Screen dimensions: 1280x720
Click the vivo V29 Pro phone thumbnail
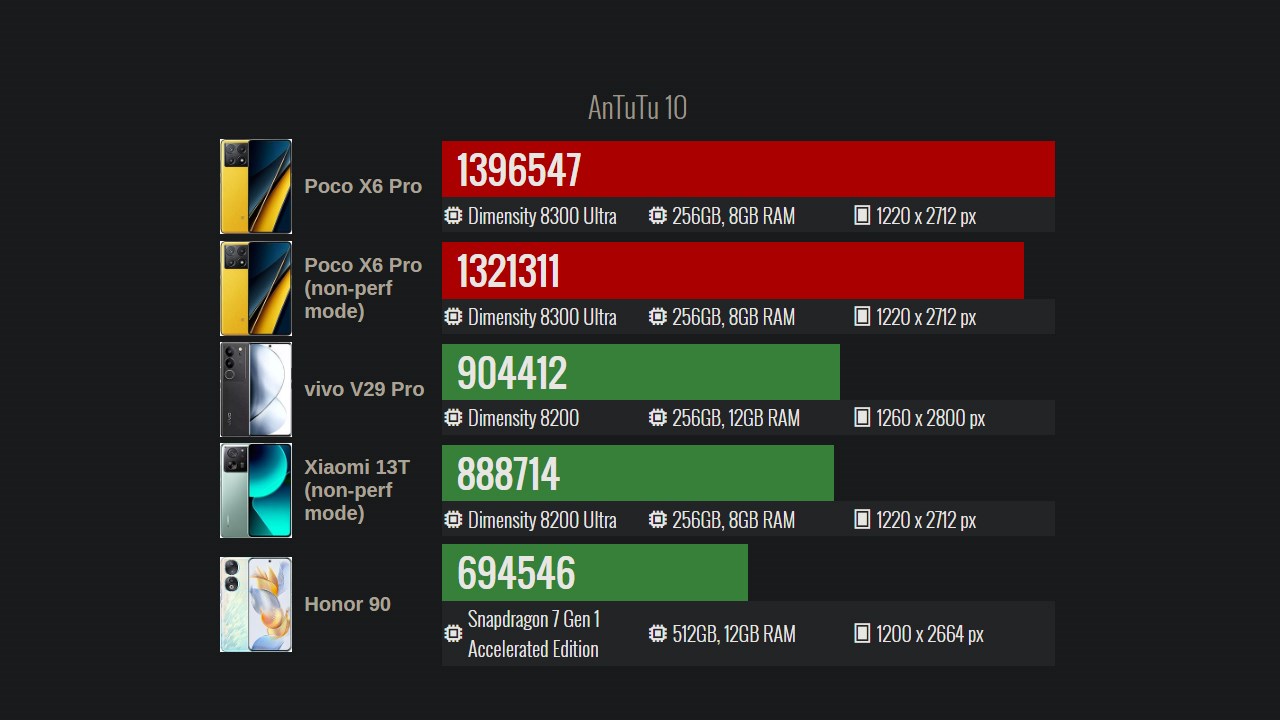[256, 389]
